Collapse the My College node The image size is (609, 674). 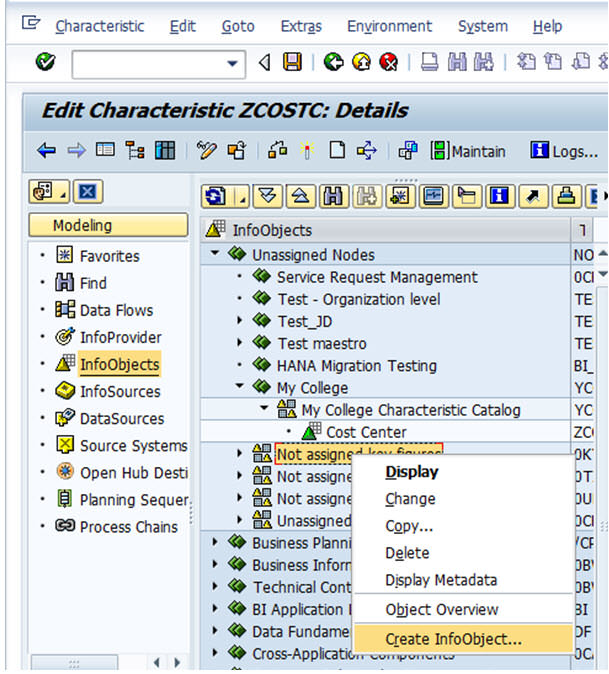[240, 387]
